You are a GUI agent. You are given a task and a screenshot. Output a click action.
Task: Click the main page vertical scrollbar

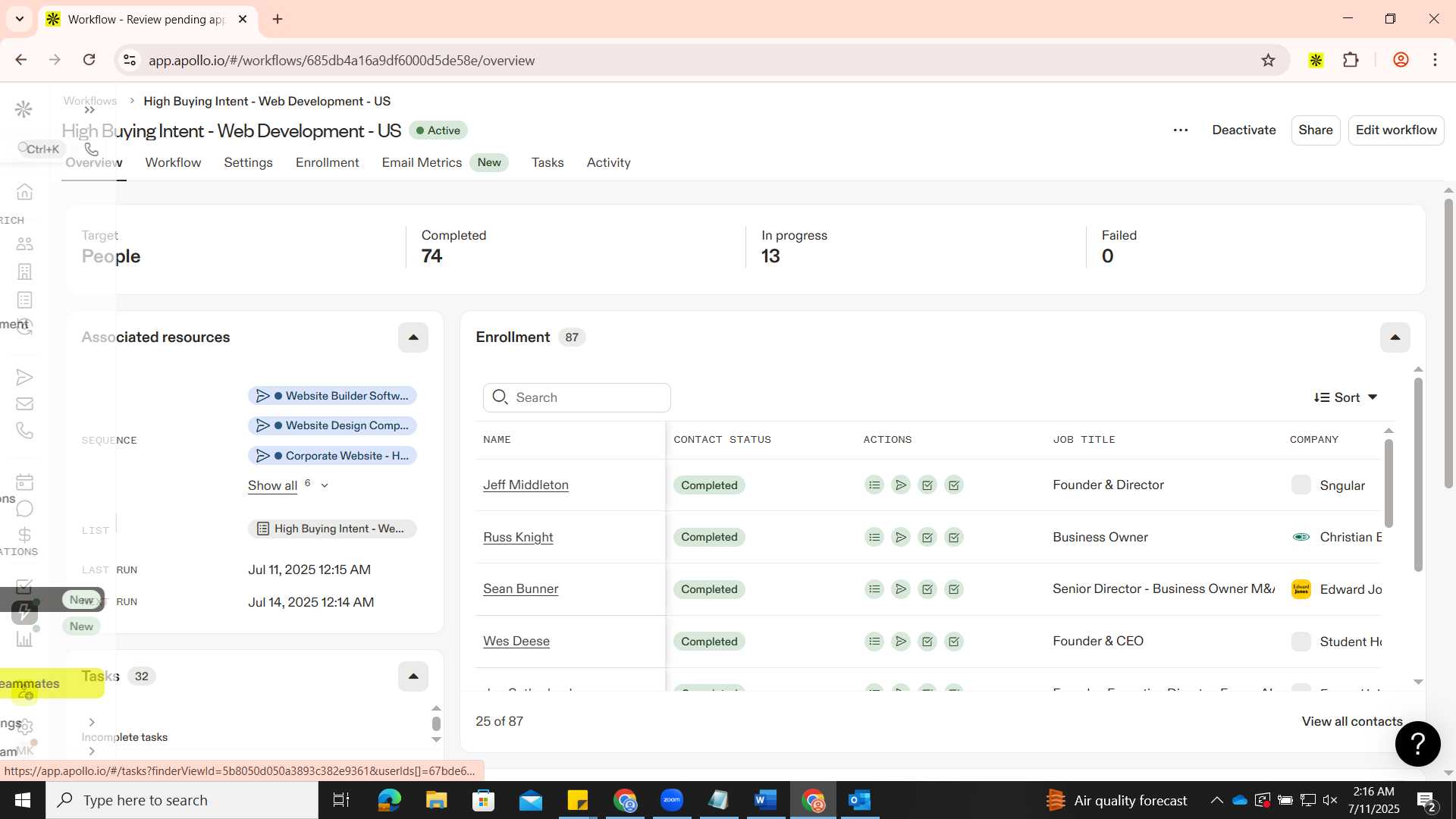point(1448,343)
